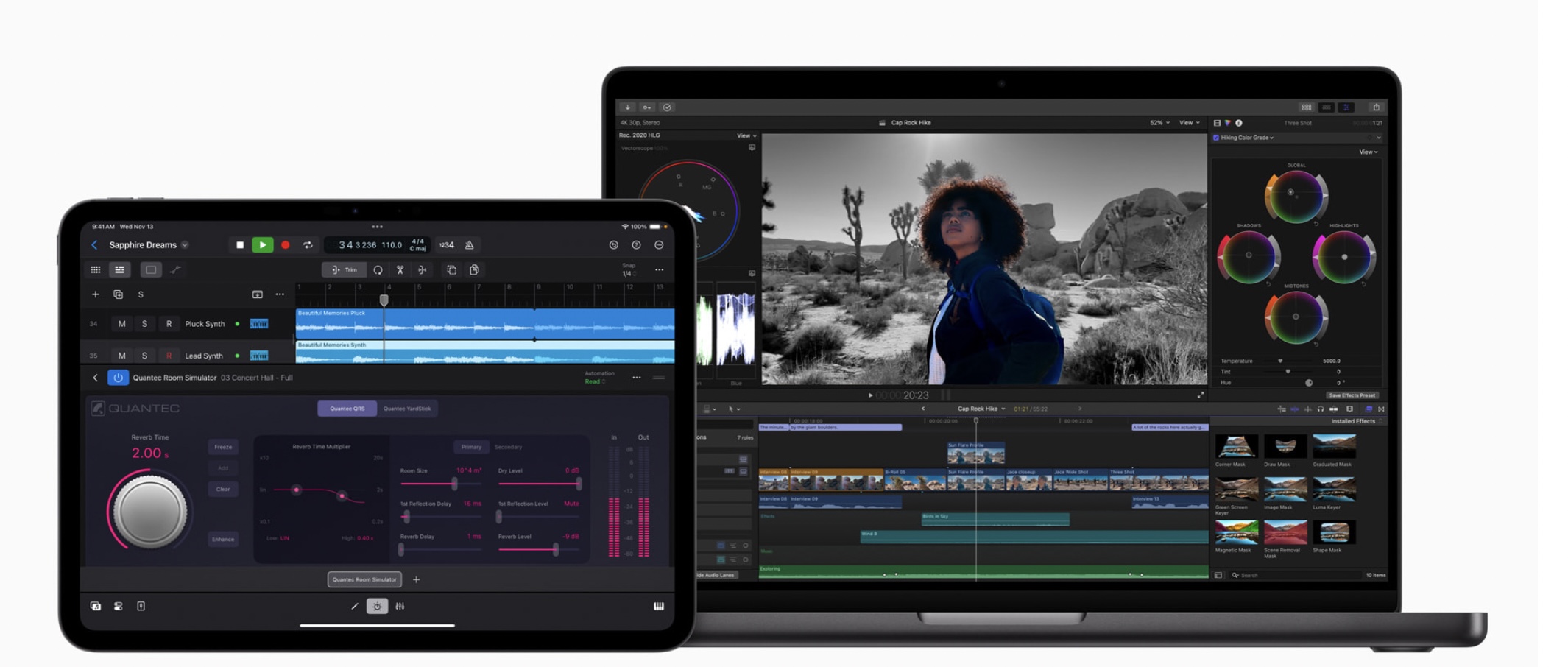Toggle Quantec Room Simulator power button

pos(118,378)
